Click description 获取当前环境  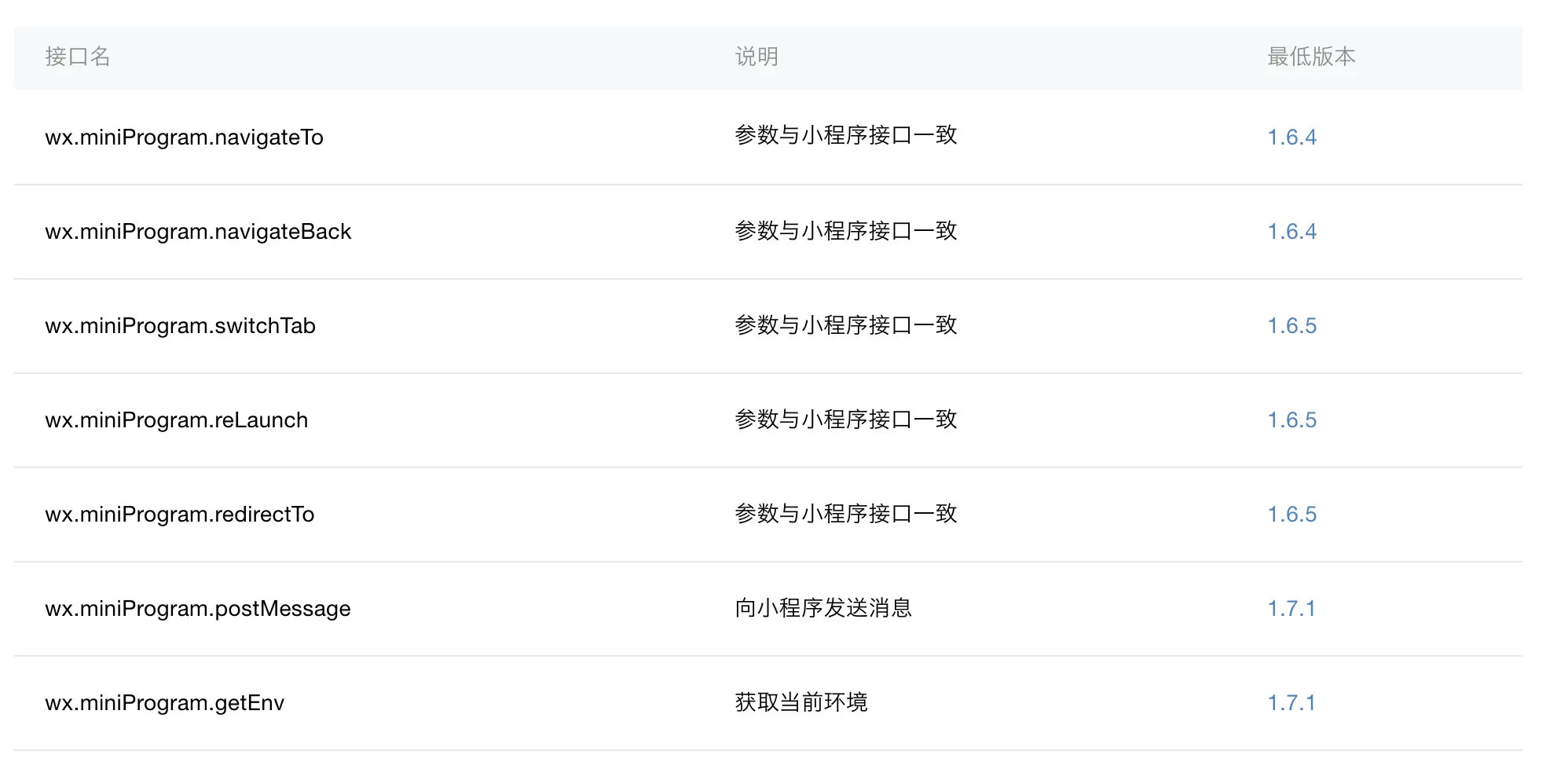pos(800,702)
